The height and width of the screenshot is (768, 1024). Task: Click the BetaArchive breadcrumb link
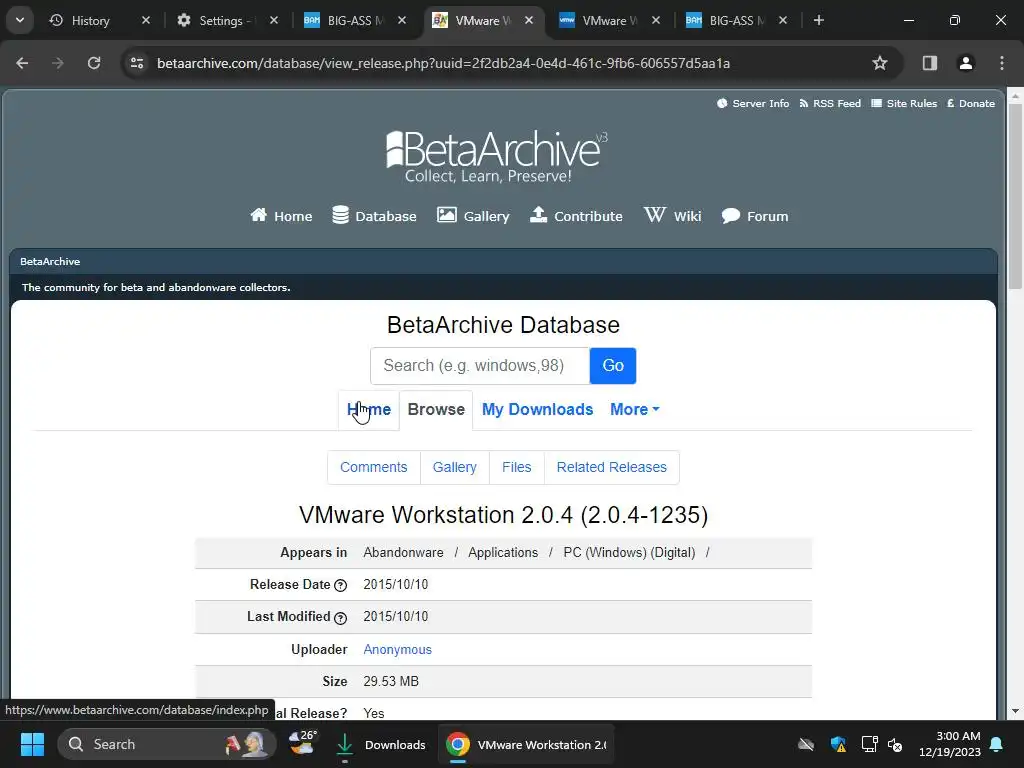click(x=50, y=261)
